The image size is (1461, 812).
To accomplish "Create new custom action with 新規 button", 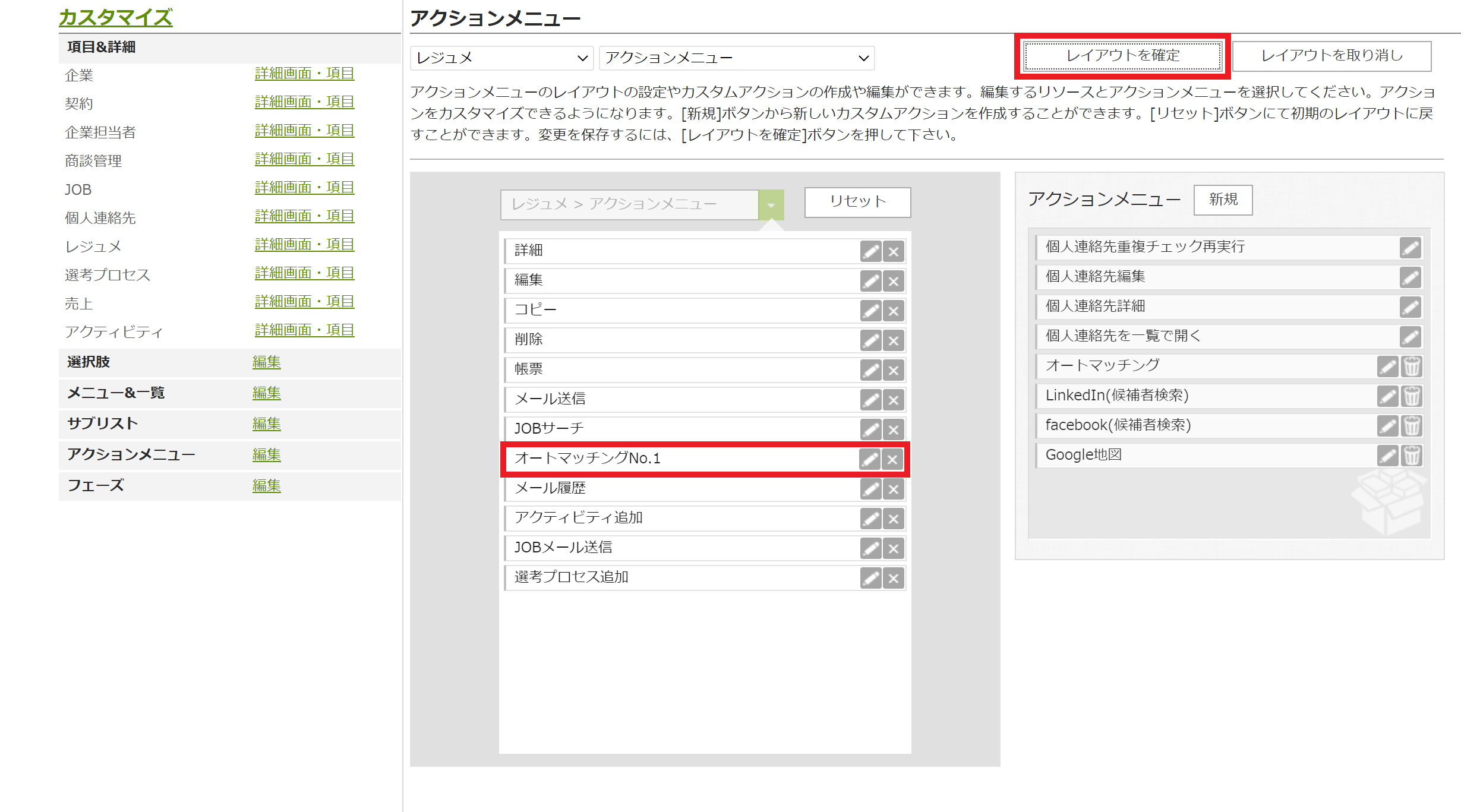I will [x=1222, y=200].
